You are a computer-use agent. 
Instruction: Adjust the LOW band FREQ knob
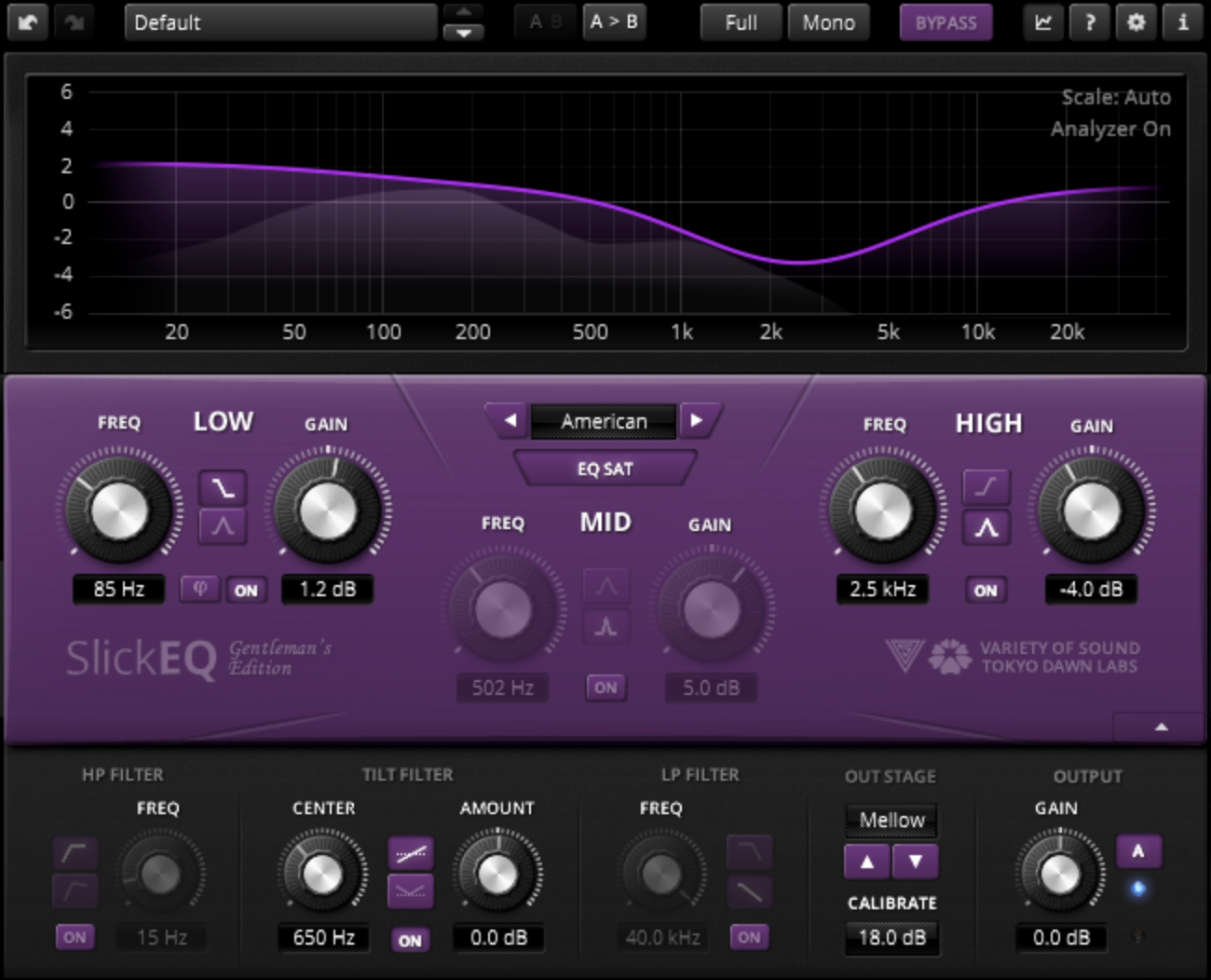(118, 510)
